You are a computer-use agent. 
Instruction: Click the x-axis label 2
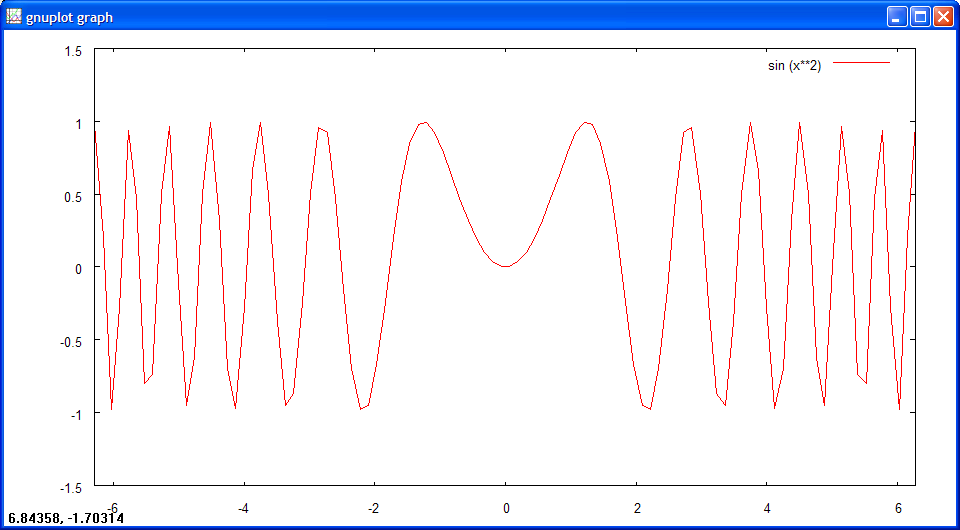click(637, 507)
